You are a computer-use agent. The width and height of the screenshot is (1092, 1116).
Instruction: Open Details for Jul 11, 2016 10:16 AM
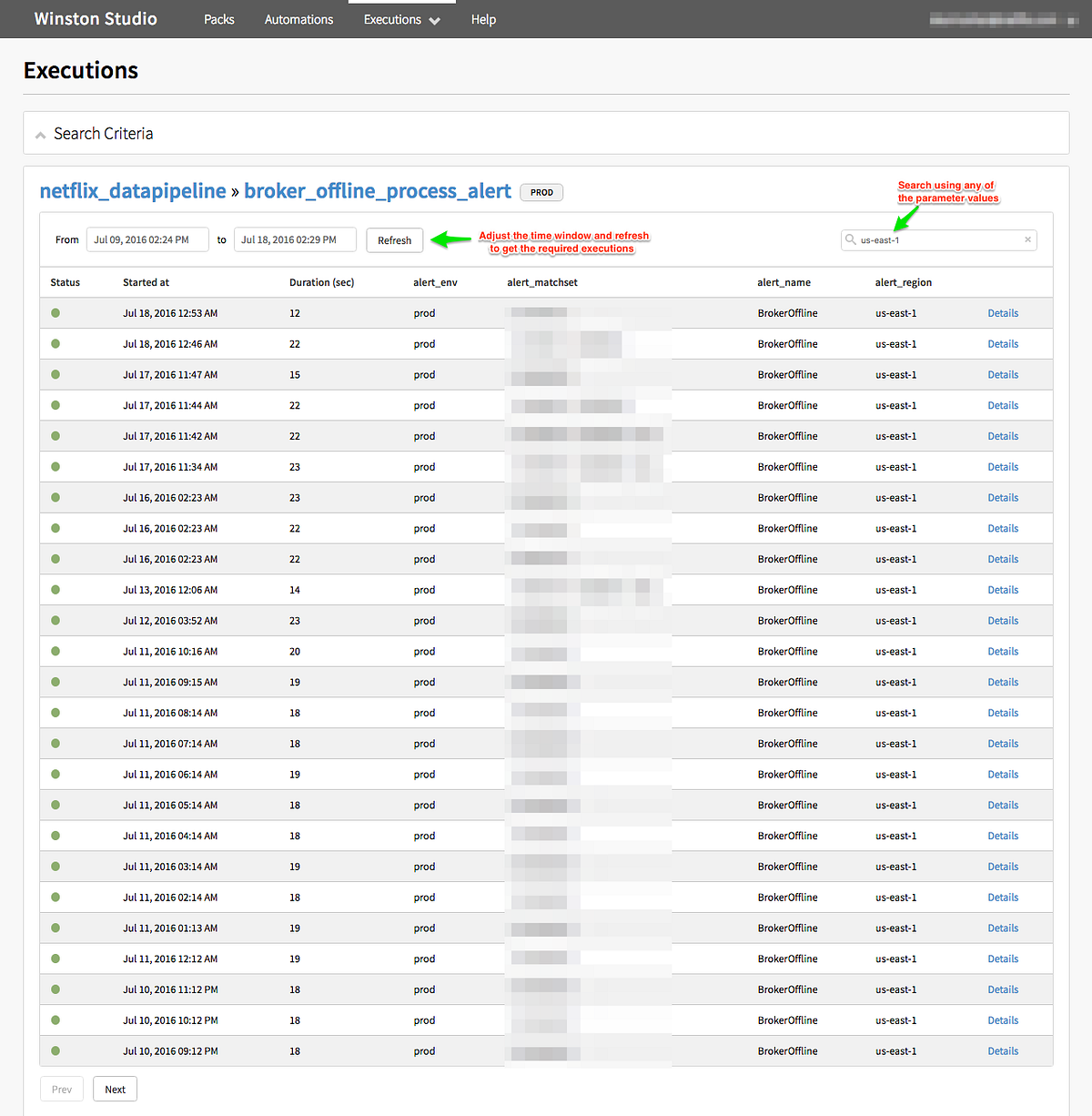point(1003,652)
